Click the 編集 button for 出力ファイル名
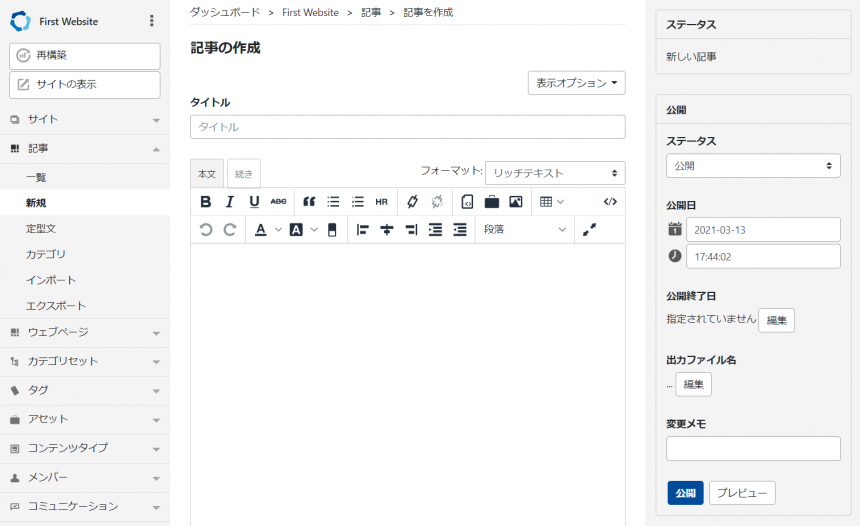860x526 pixels. pos(693,384)
